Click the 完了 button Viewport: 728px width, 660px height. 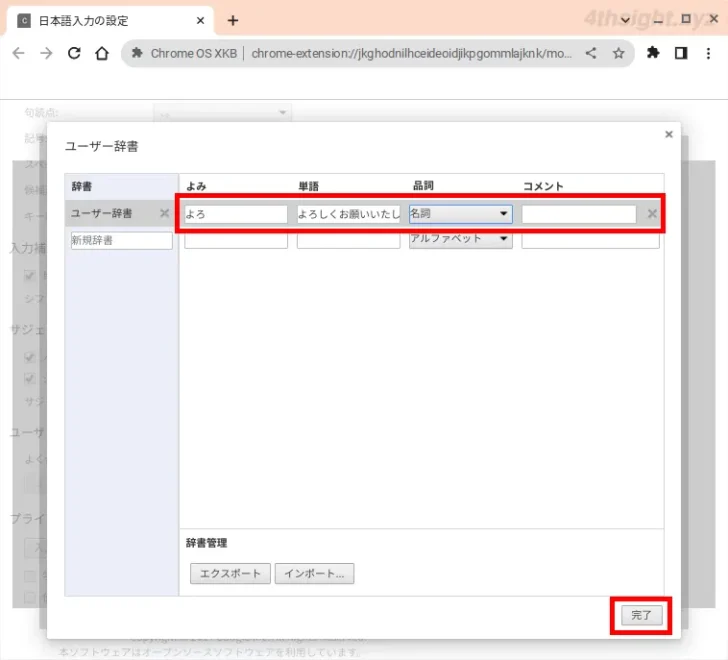coord(642,615)
